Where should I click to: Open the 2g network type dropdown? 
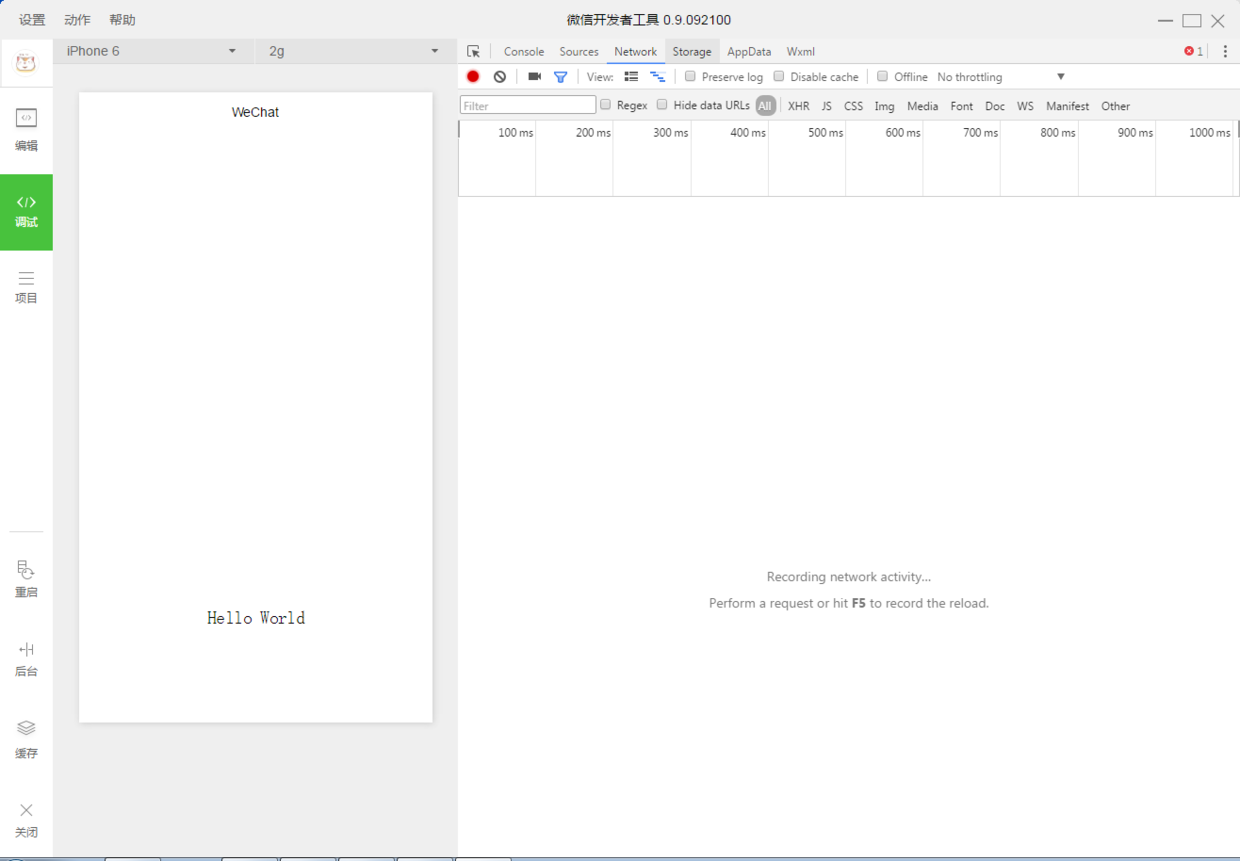pos(354,51)
